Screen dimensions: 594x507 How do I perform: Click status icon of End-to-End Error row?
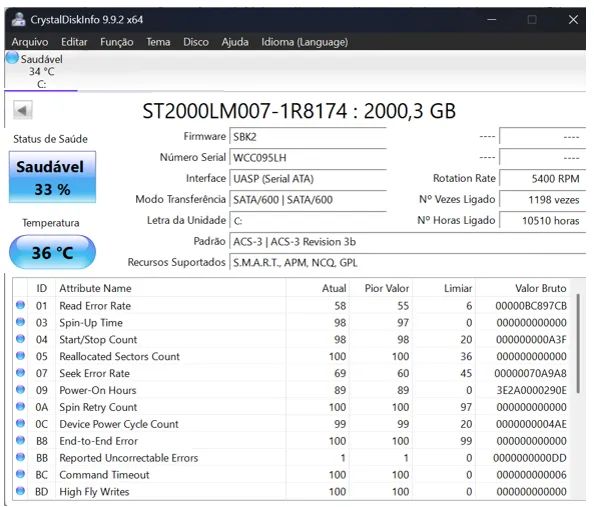[20, 440]
